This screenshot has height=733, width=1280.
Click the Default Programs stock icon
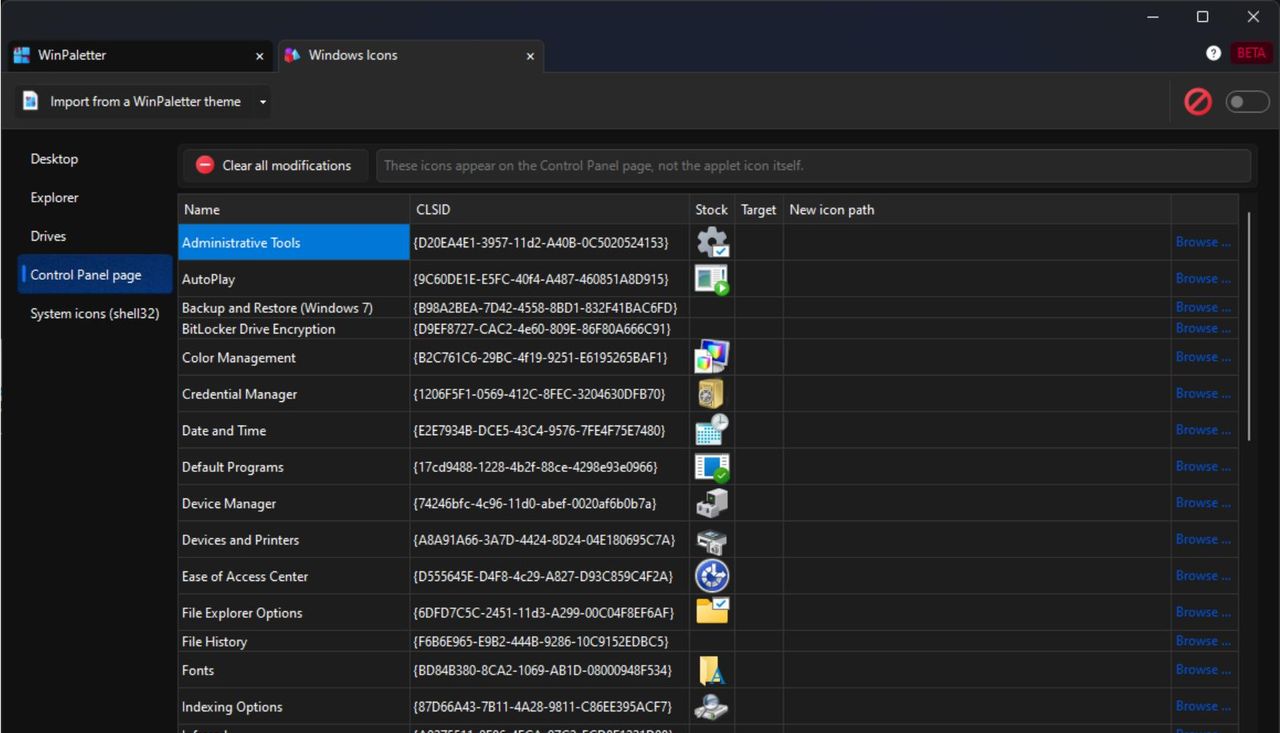tap(711, 466)
